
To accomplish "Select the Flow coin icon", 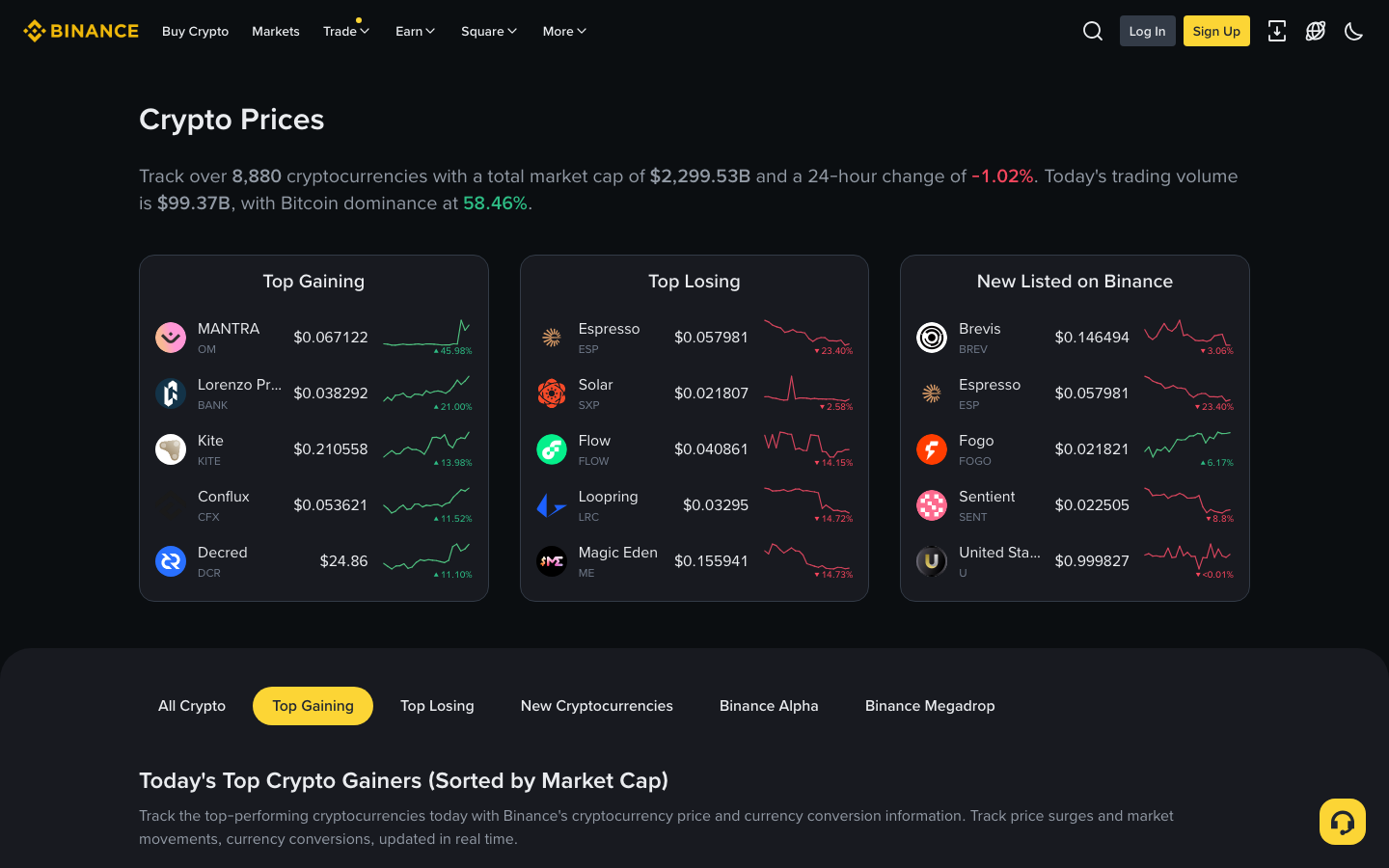I will (552, 448).
